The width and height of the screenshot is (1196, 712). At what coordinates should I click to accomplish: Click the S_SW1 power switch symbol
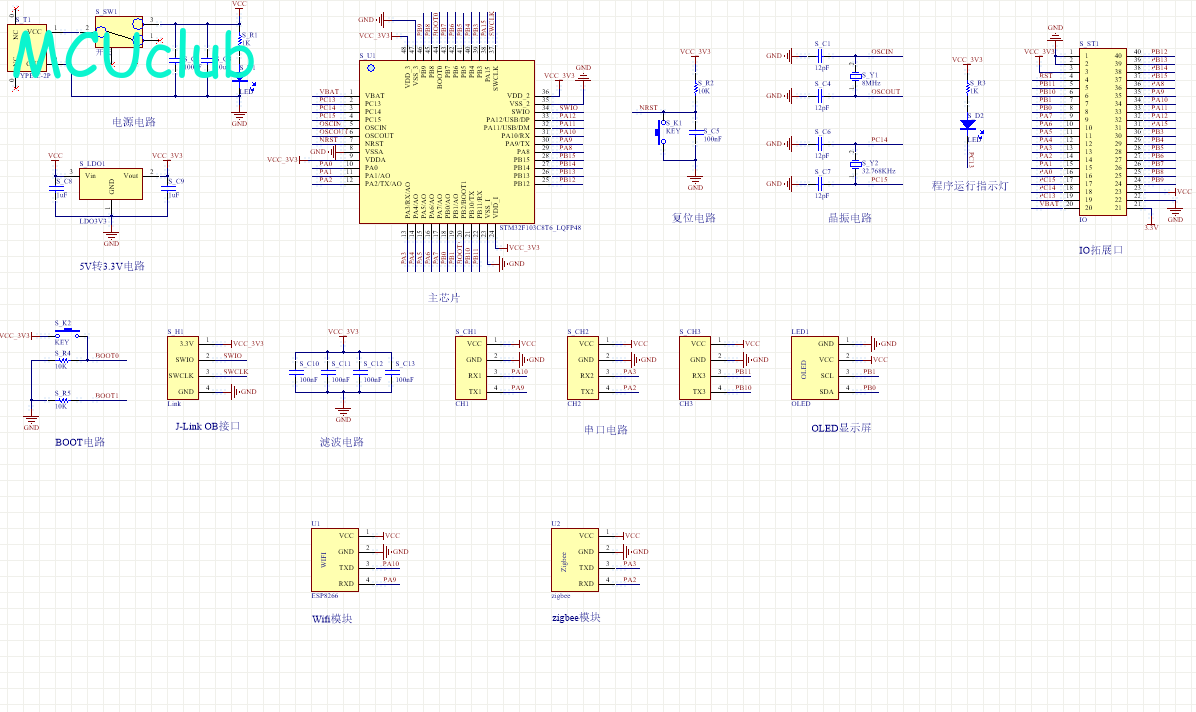click(x=119, y=31)
